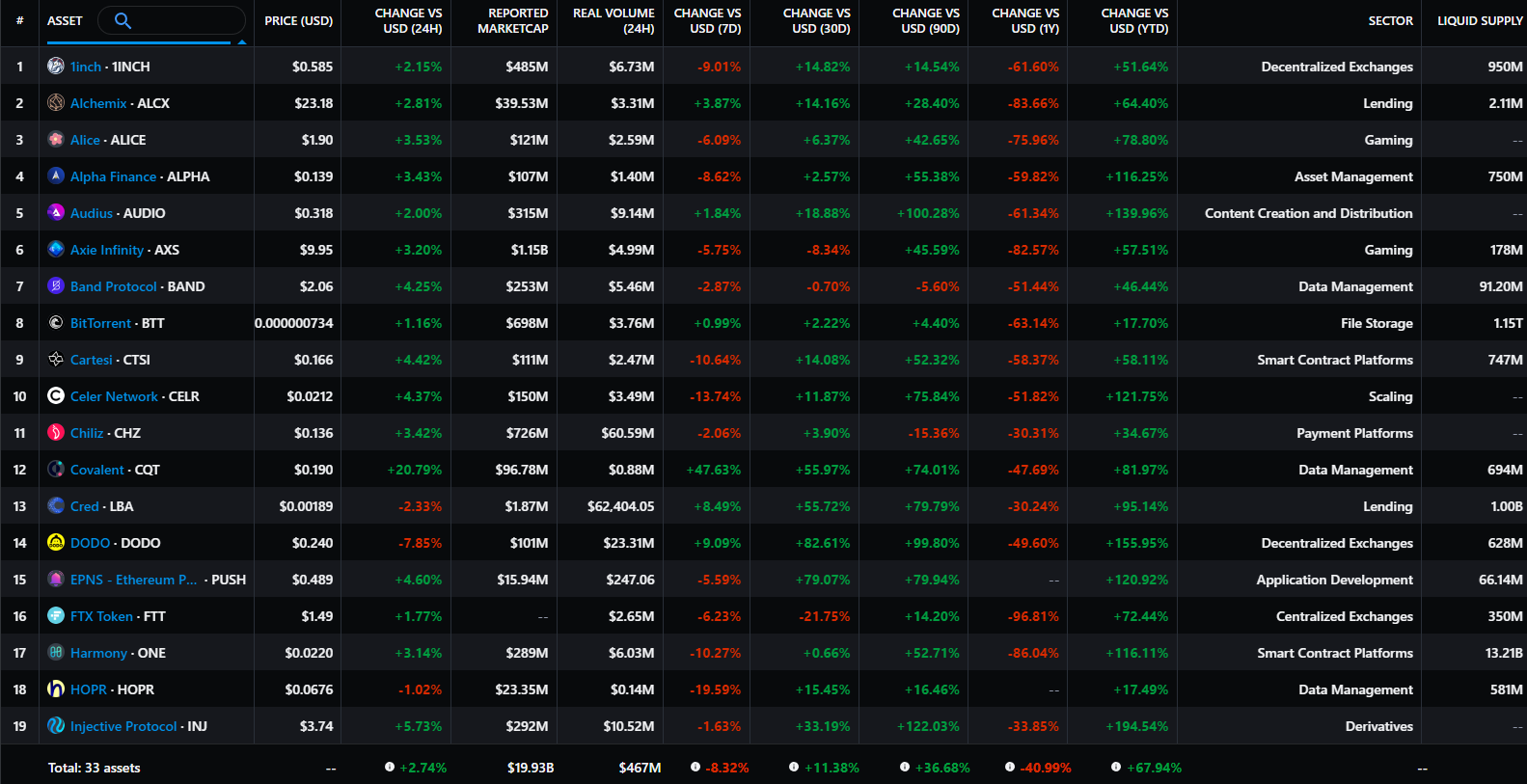Open the Covalent asset link
The image size is (1527, 784).
[96, 470]
